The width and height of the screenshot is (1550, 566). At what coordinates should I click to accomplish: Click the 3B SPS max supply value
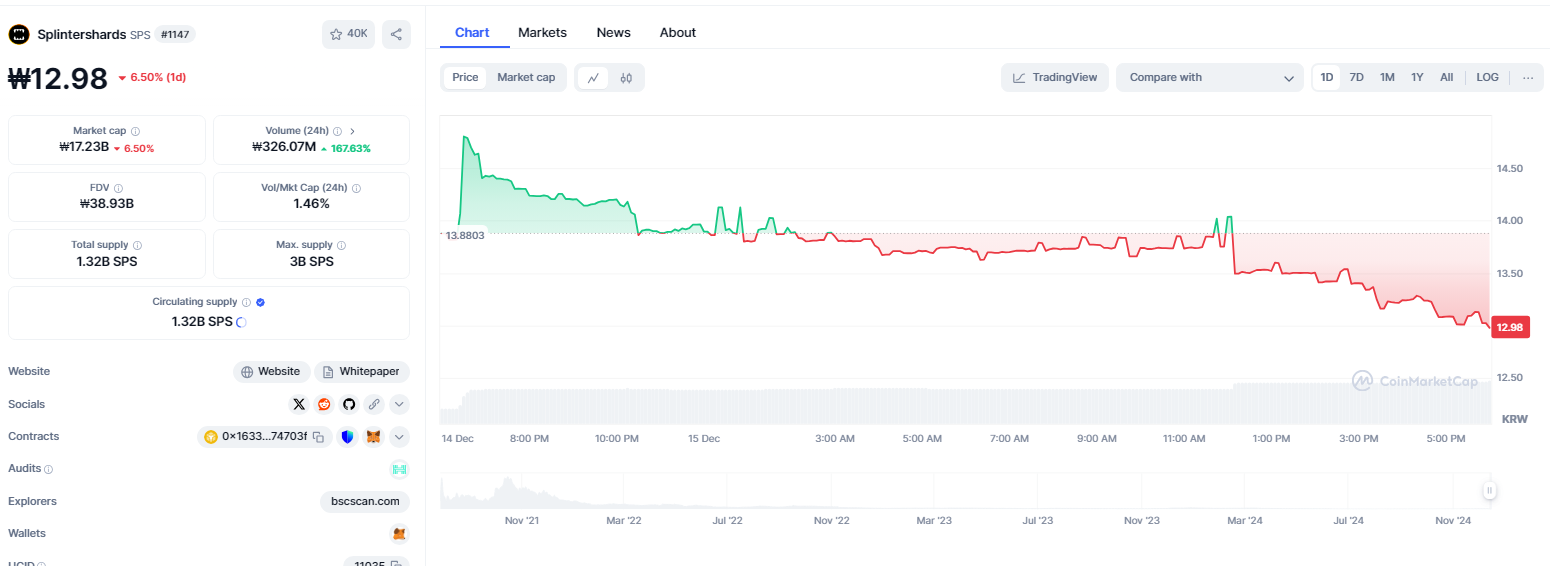click(311, 261)
